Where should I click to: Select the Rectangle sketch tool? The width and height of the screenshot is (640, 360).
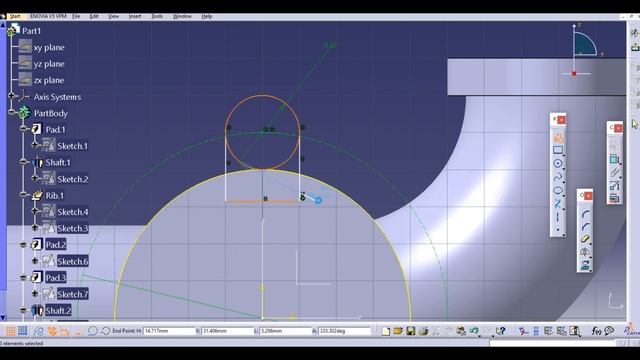pos(558,150)
